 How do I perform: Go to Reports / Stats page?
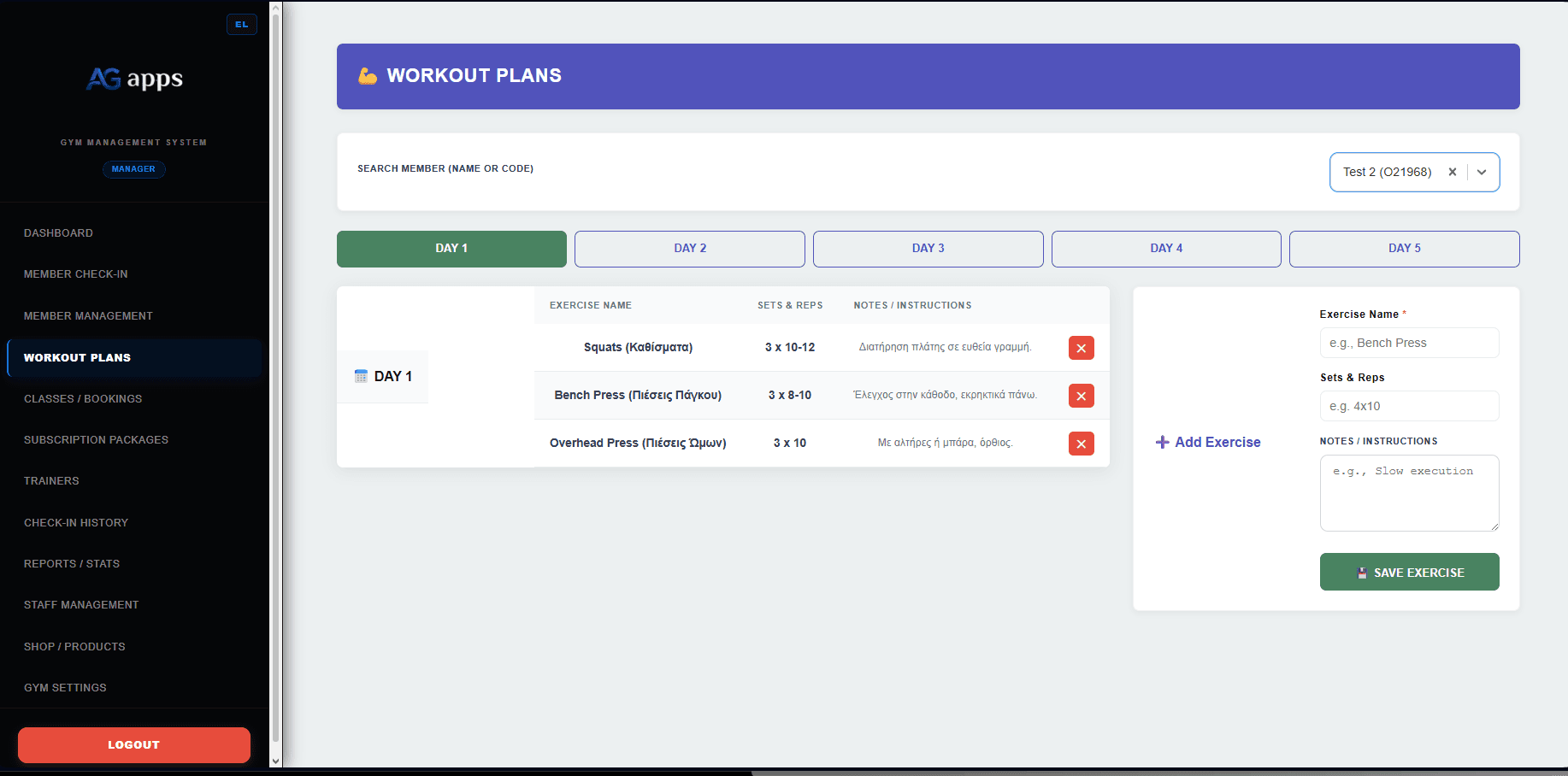(72, 564)
